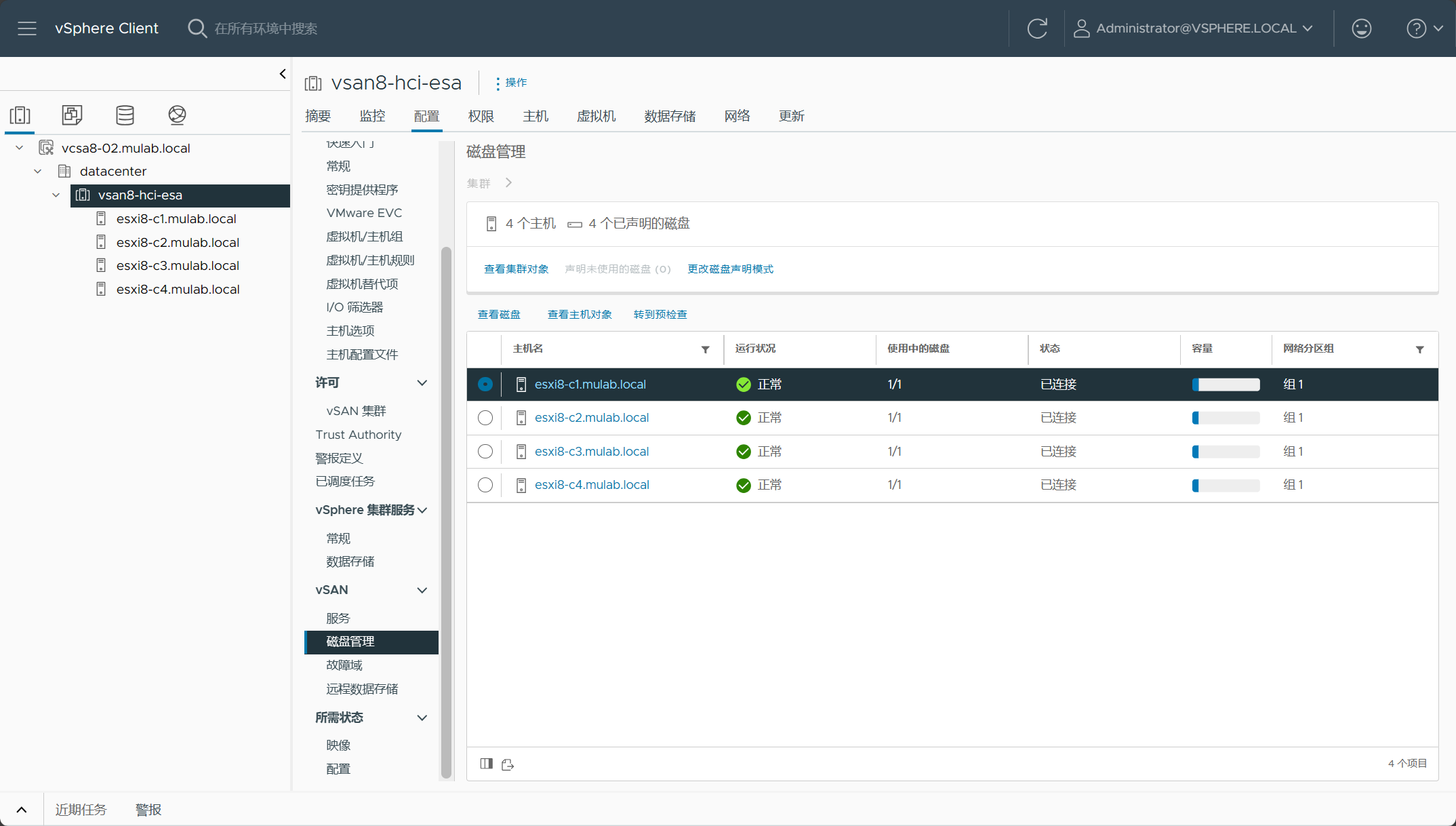
Task: Select radio button for esxi8-c1.mulab.local
Action: click(485, 385)
